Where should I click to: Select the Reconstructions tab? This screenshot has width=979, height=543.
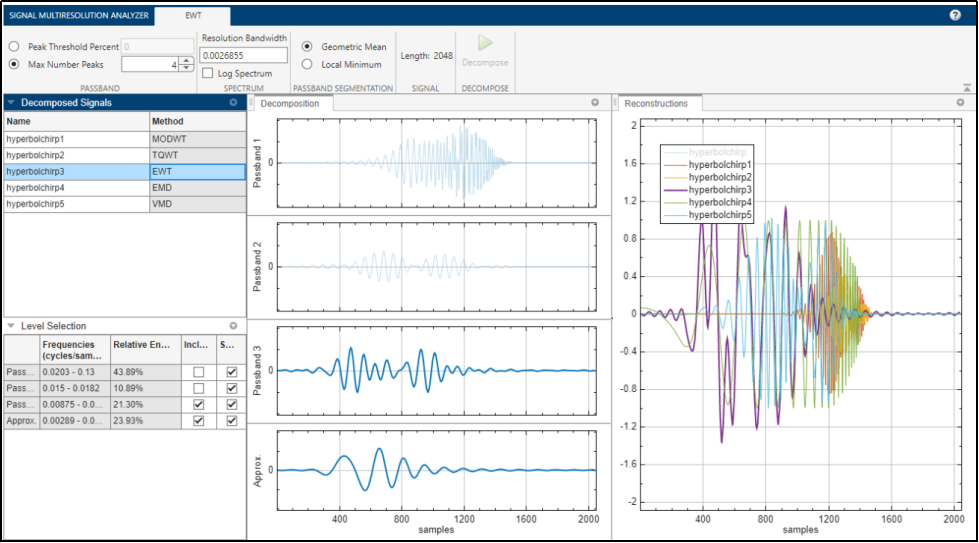pos(655,103)
